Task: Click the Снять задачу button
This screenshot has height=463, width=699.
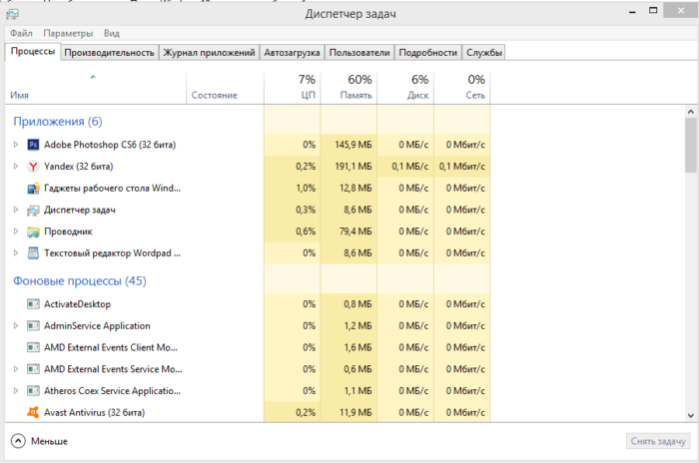Action: pos(658,441)
